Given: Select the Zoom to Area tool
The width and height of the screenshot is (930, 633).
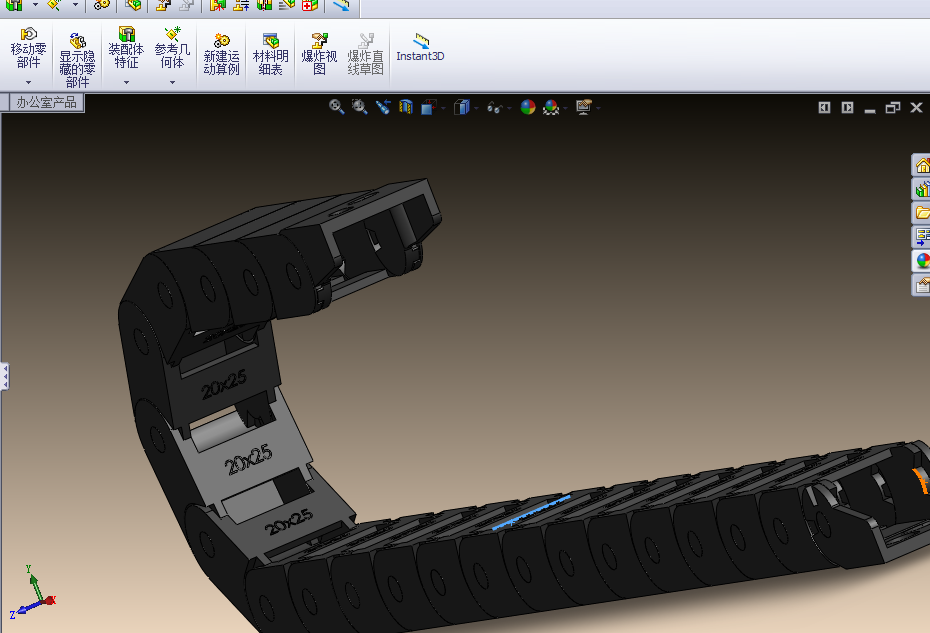Looking at the screenshot, I should tap(360, 107).
